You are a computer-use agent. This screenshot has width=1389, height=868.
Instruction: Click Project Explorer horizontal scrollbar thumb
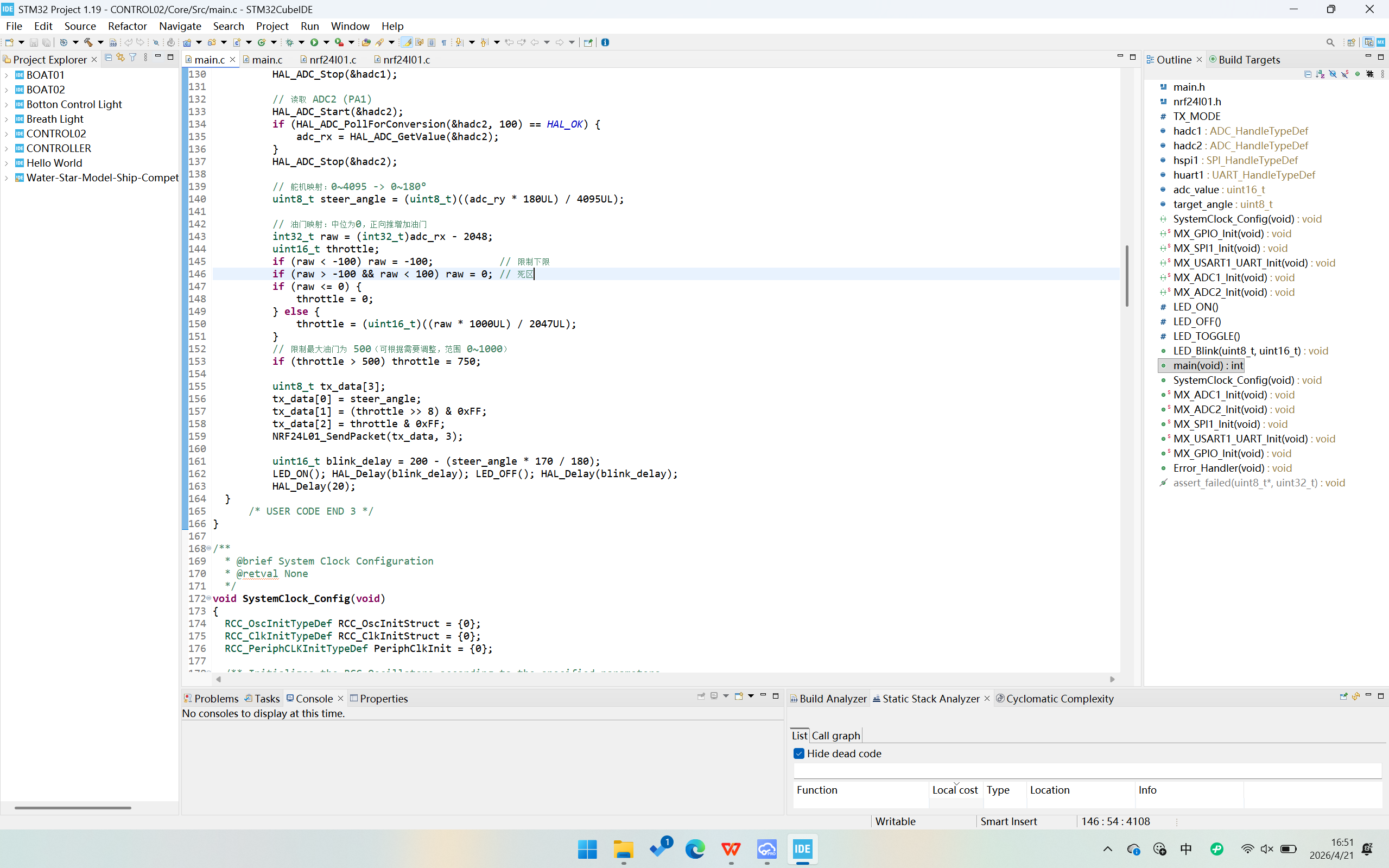(x=73, y=808)
